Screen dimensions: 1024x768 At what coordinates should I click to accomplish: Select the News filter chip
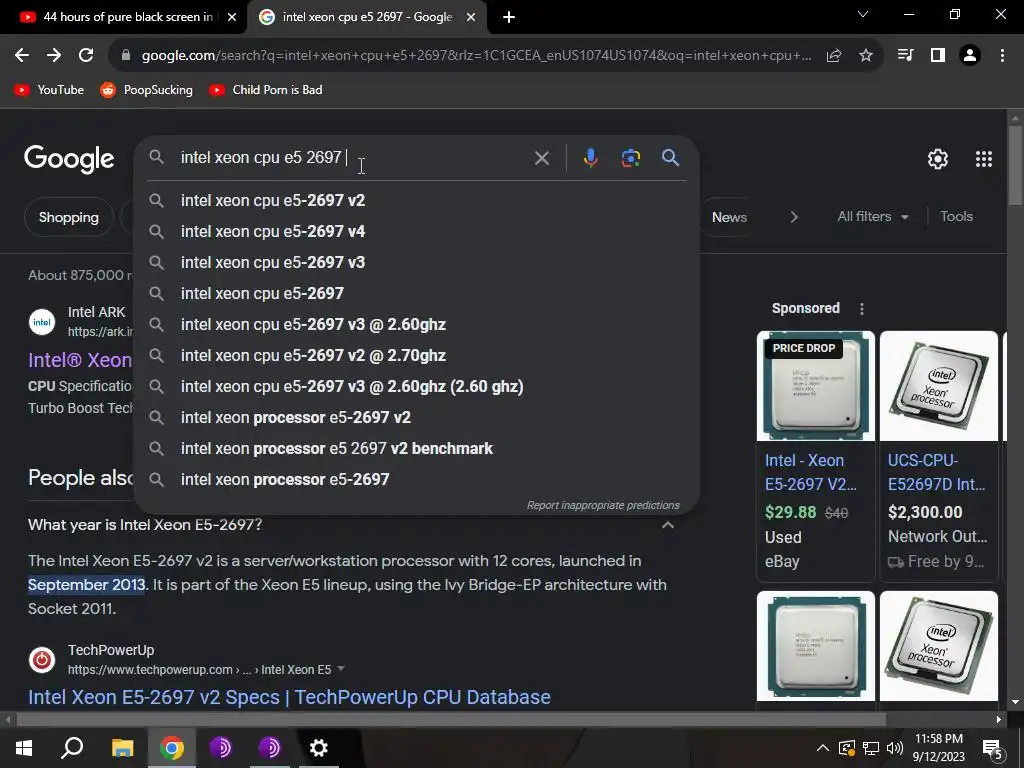click(729, 217)
